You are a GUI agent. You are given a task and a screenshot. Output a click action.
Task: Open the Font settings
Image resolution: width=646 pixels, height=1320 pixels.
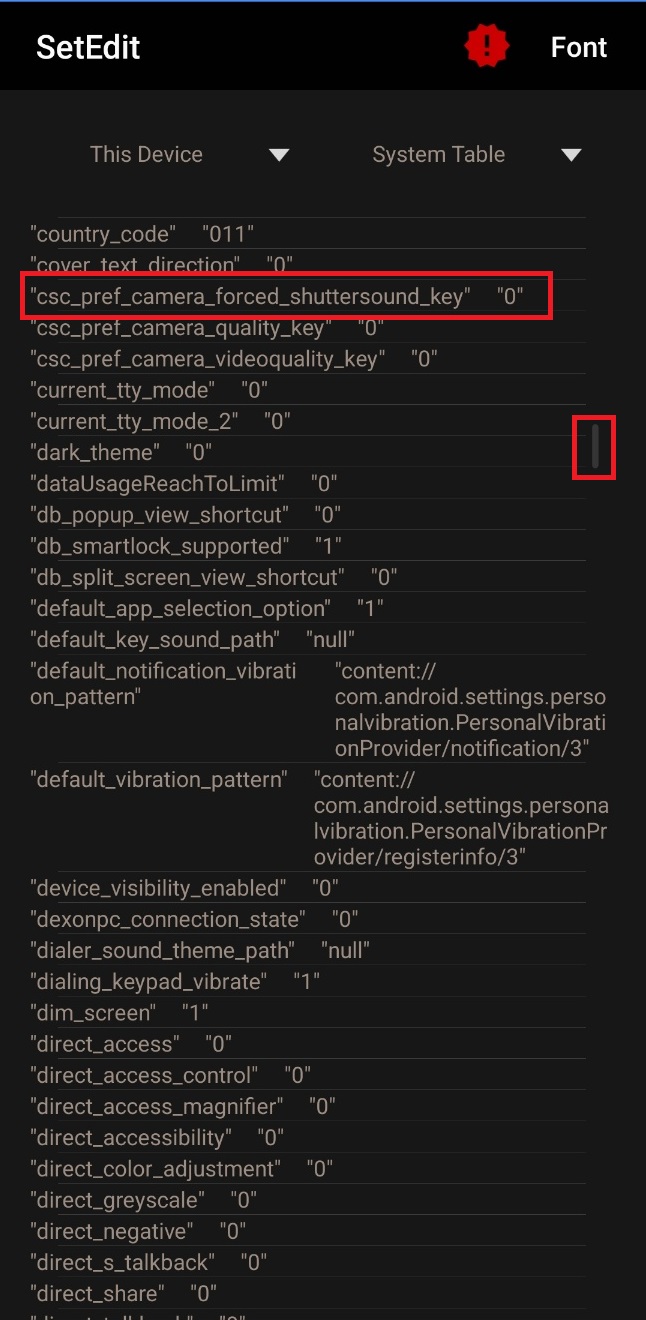click(578, 46)
